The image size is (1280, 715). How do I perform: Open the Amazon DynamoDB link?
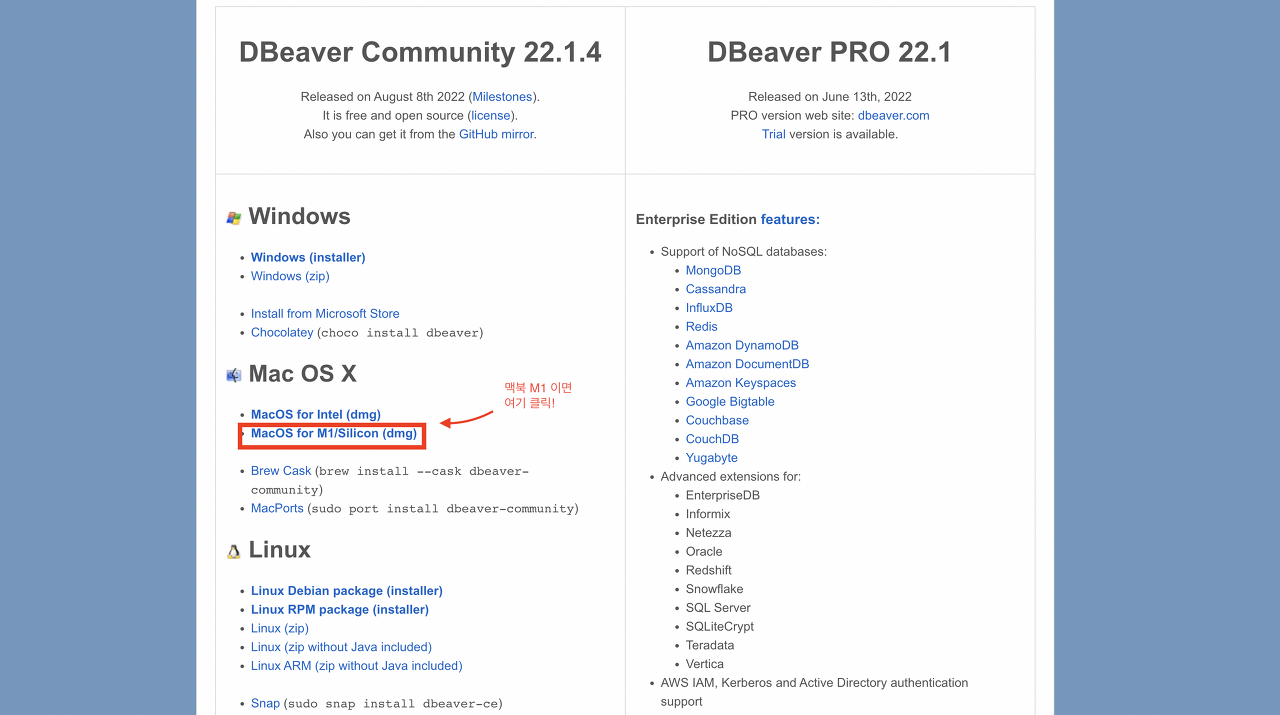click(x=742, y=346)
